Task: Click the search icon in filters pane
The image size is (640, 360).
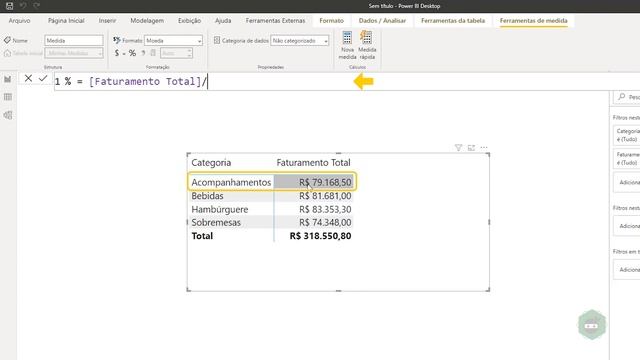Action: (x=622, y=97)
